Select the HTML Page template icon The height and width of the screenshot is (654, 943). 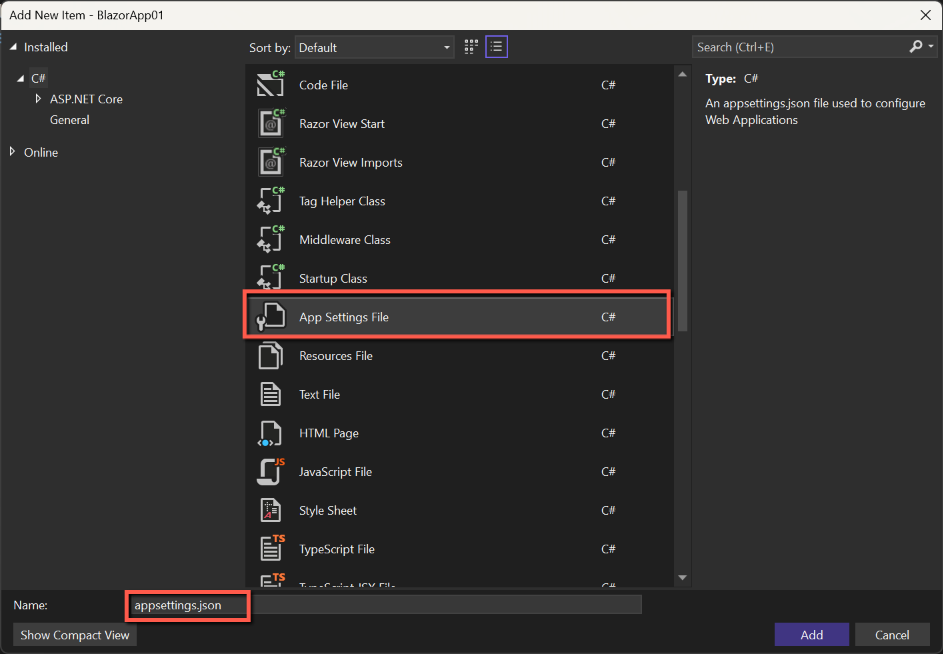[271, 433]
